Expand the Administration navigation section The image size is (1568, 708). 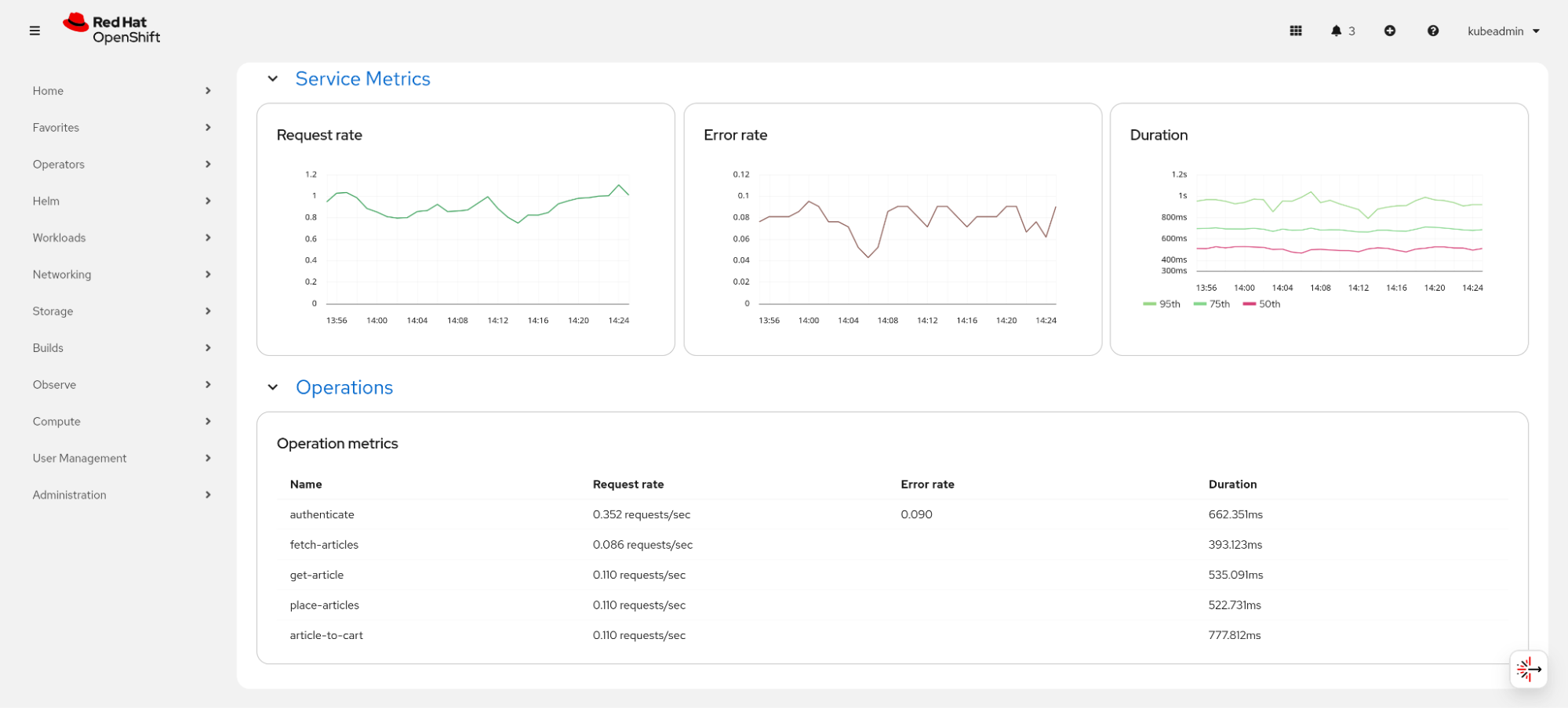point(122,495)
